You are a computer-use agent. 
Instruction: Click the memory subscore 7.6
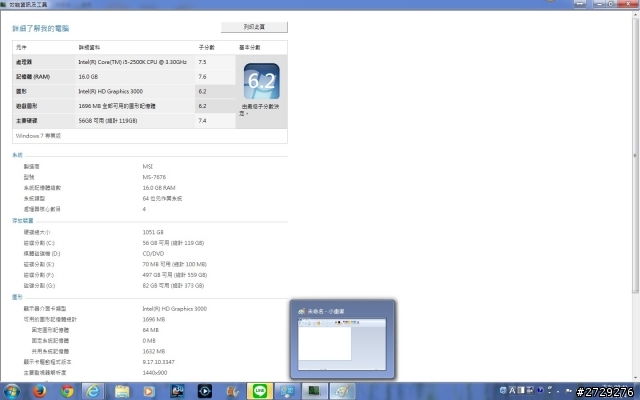pyautogui.click(x=202, y=77)
